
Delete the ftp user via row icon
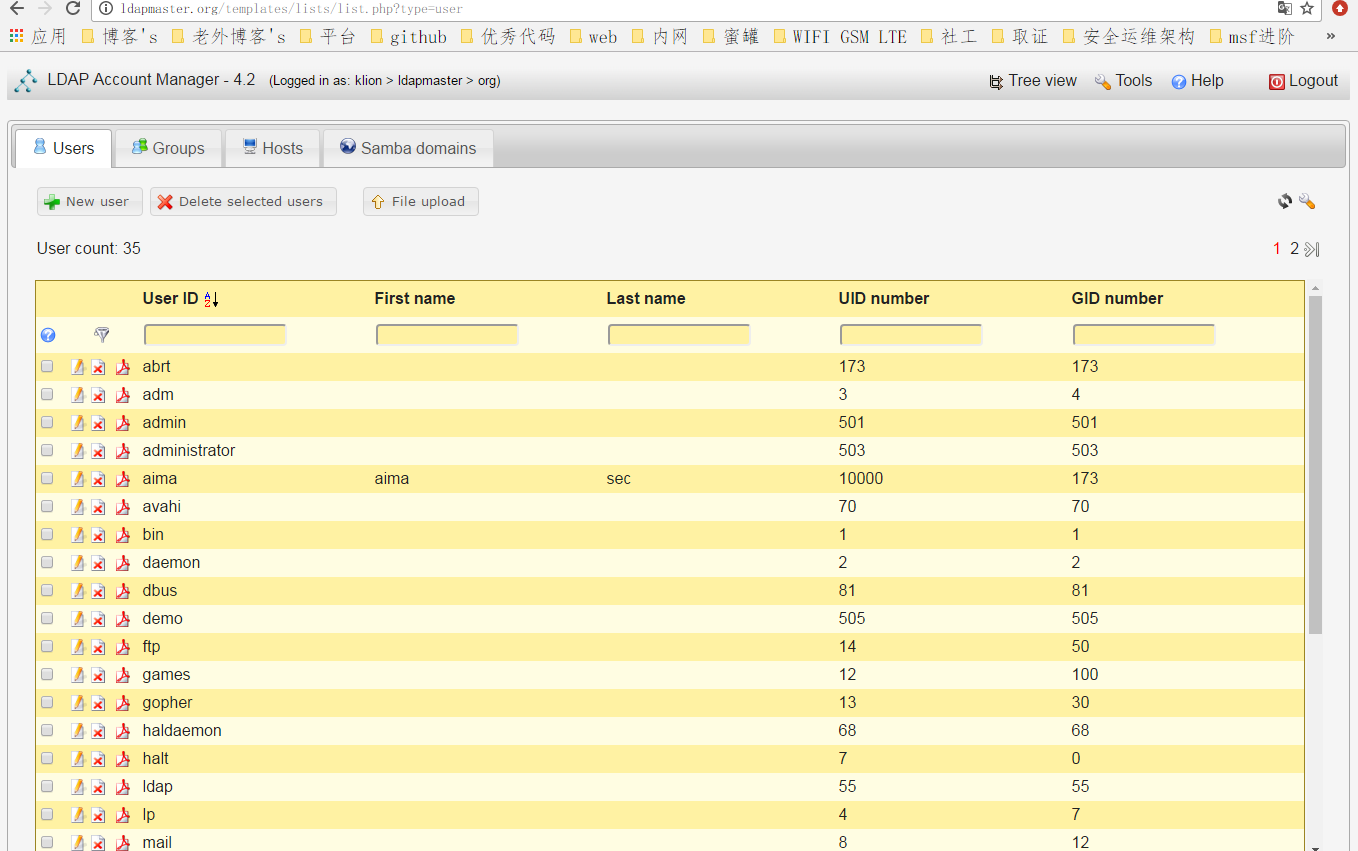click(x=98, y=647)
